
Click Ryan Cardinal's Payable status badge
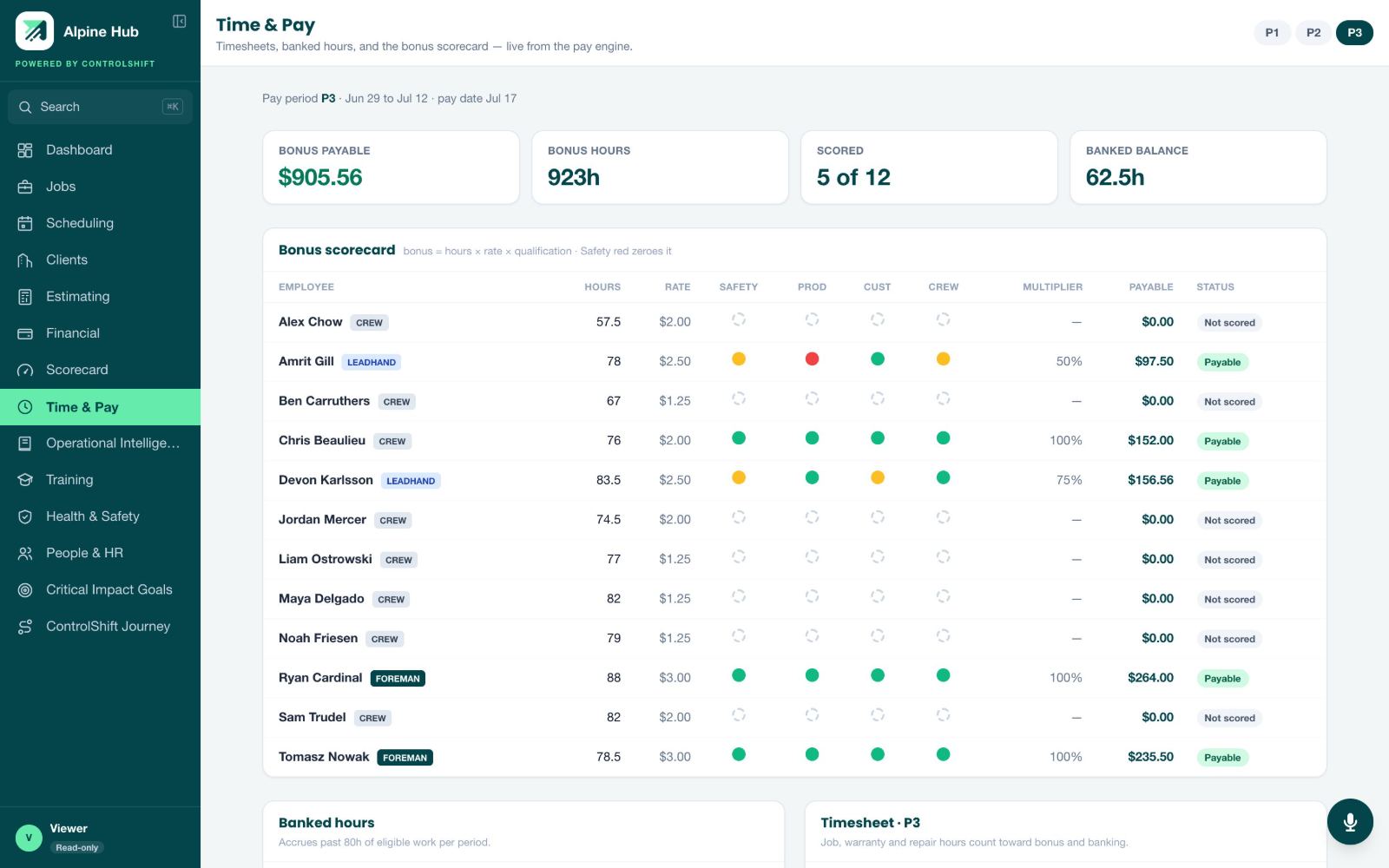(x=1222, y=679)
